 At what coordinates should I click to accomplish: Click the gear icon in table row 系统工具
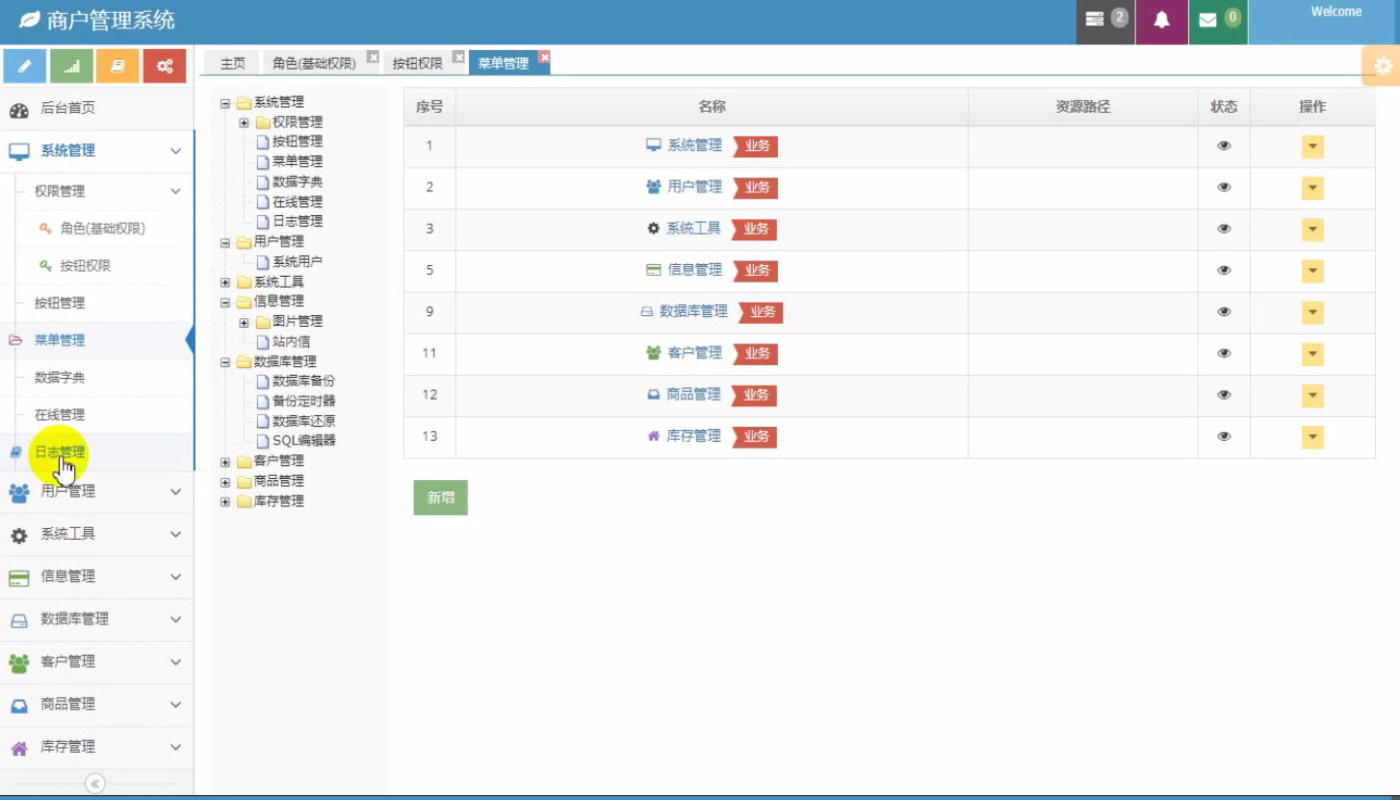(x=654, y=228)
